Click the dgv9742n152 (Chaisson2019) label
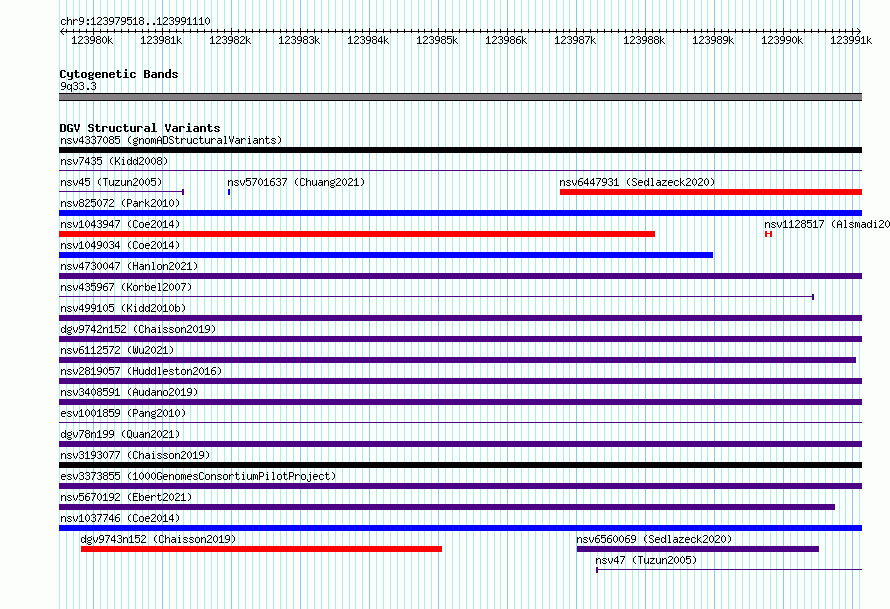 point(138,329)
